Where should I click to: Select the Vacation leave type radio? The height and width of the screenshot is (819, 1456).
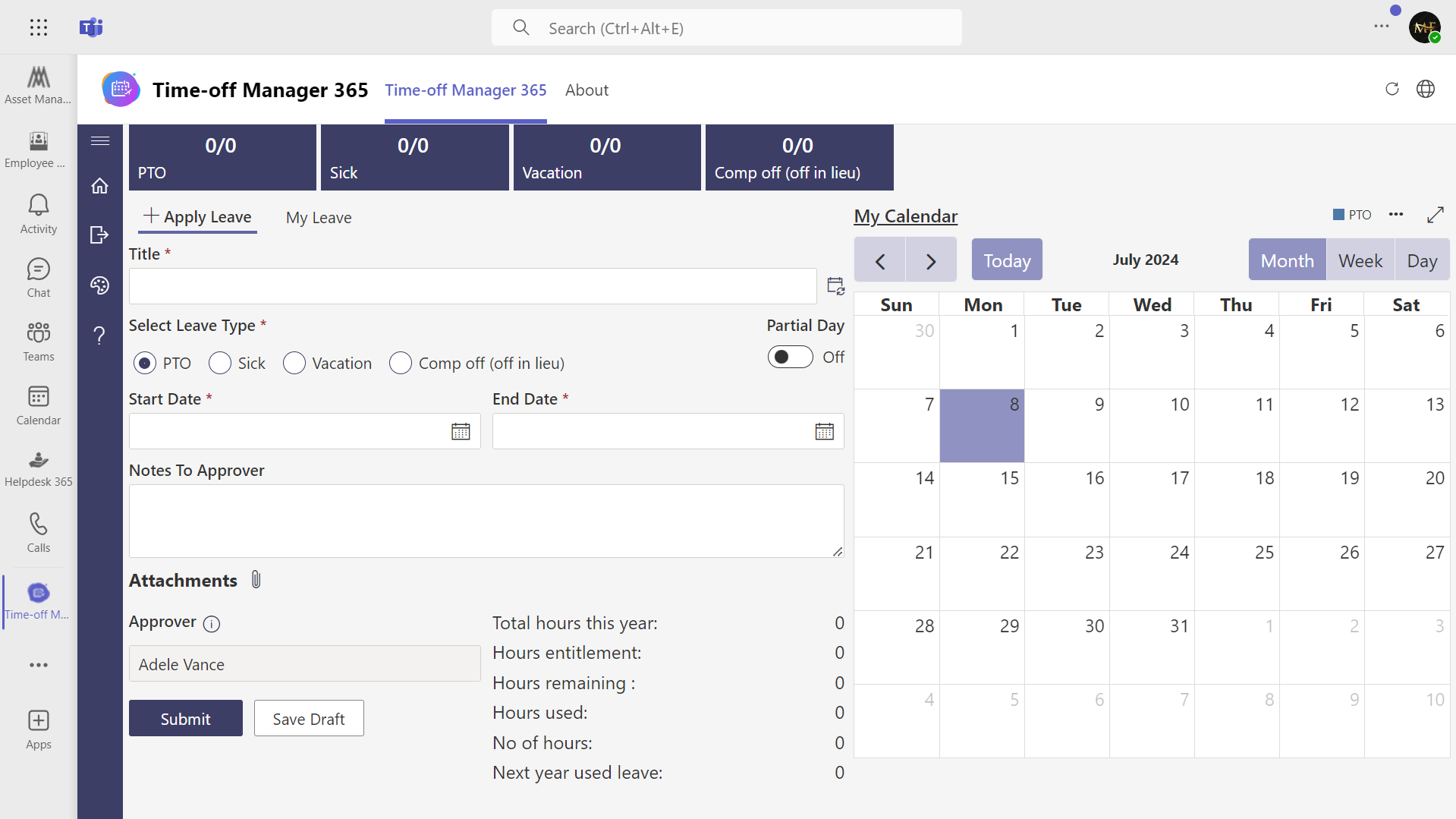click(x=294, y=364)
